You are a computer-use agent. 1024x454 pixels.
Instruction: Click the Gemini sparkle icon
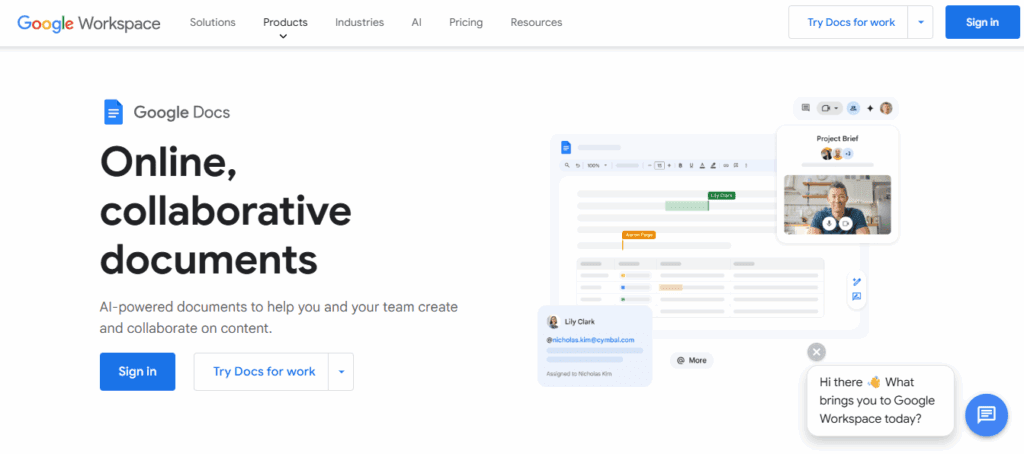point(870,108)
